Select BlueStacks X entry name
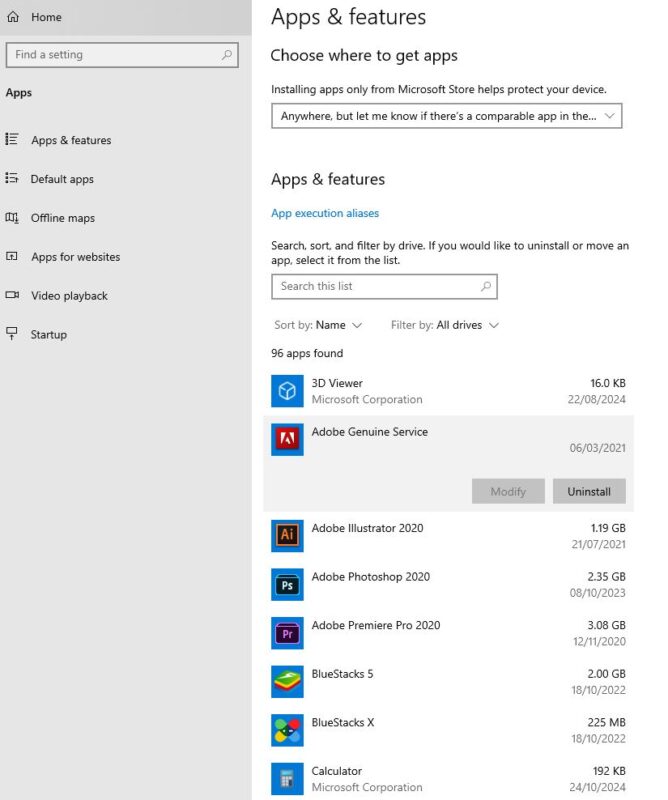The width and height of the screenshot is (668, 800). point(343,722)
